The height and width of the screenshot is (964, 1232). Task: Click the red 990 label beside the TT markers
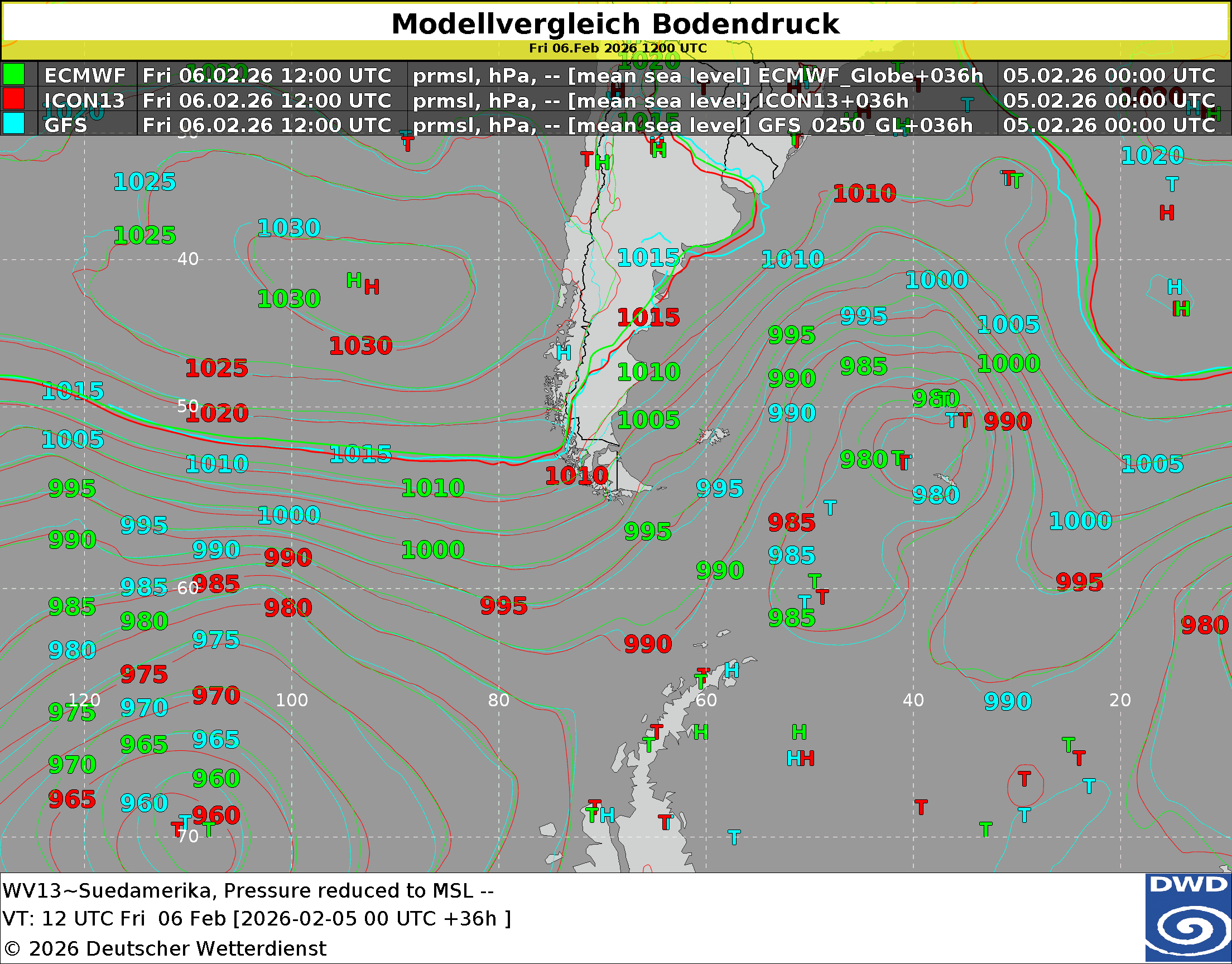(1007, 421)
